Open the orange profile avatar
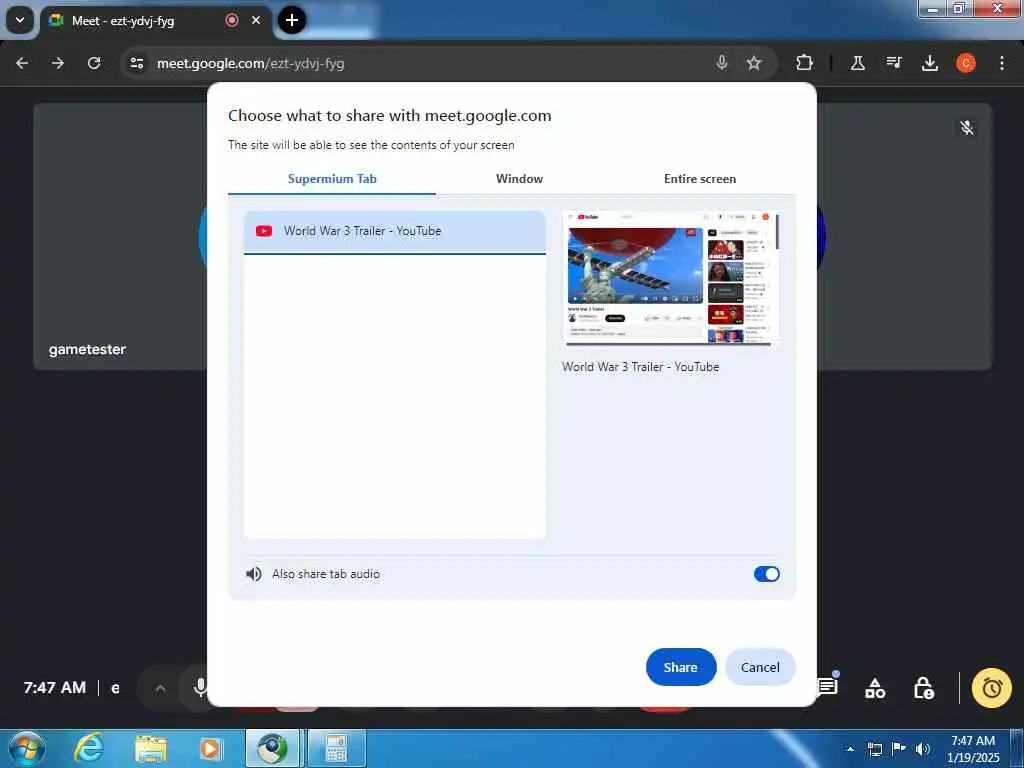 coord(966,63)
